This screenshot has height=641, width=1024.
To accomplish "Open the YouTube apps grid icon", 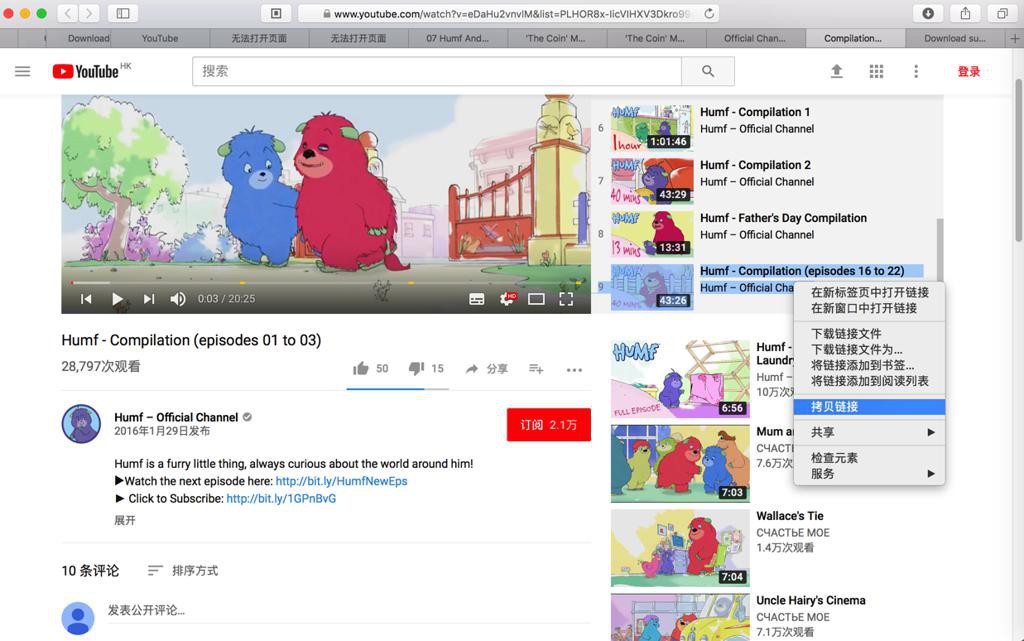I will [876, 71].
